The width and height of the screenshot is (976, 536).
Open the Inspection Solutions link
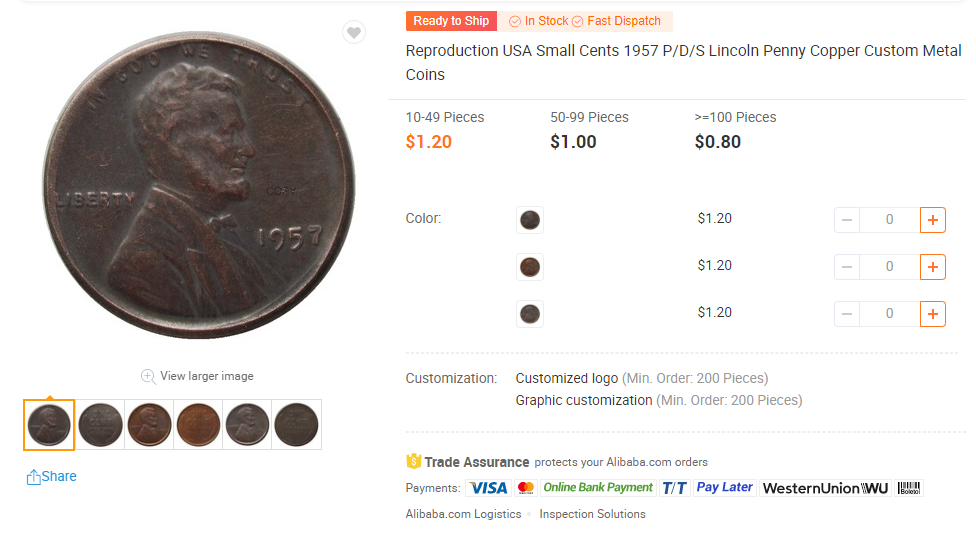592,514
